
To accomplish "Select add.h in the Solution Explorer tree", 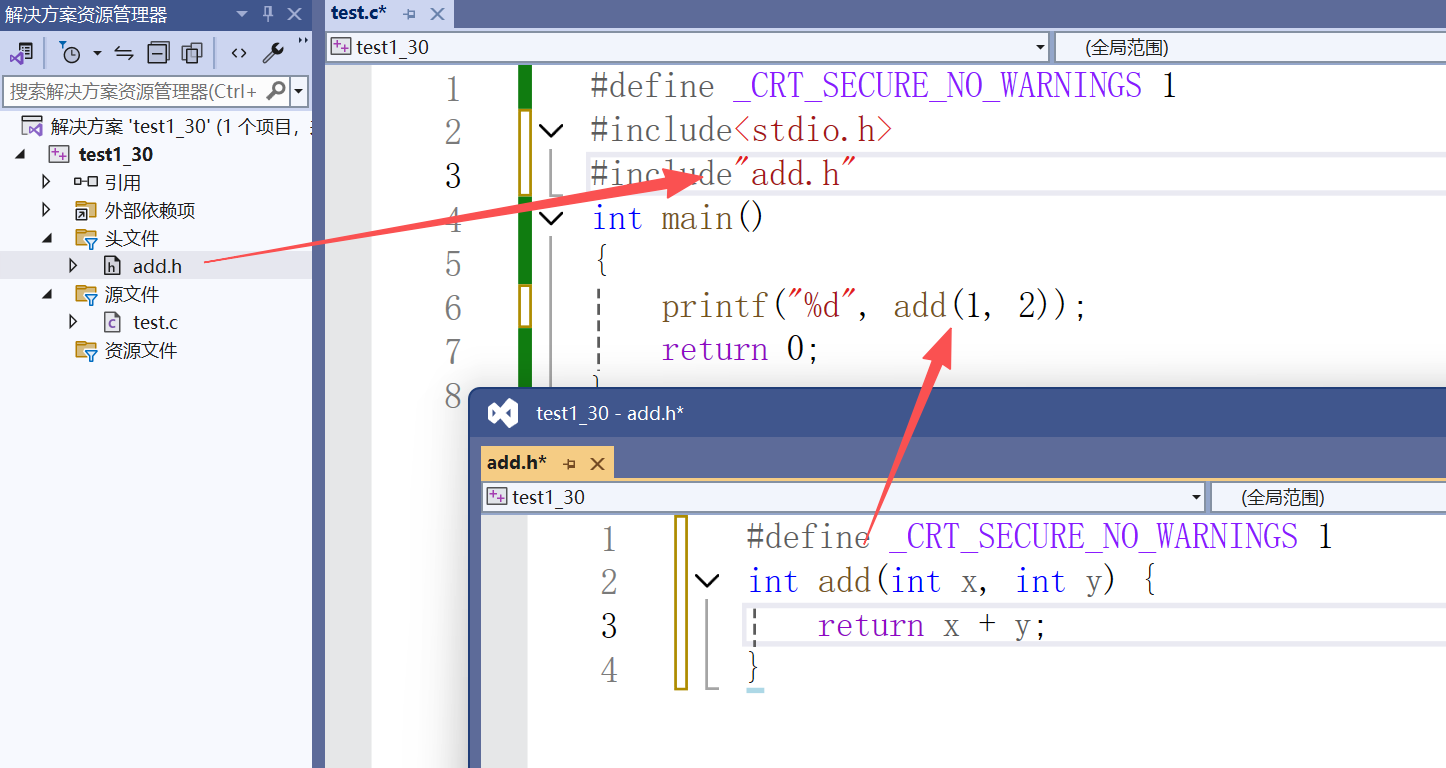I will 156,266.
